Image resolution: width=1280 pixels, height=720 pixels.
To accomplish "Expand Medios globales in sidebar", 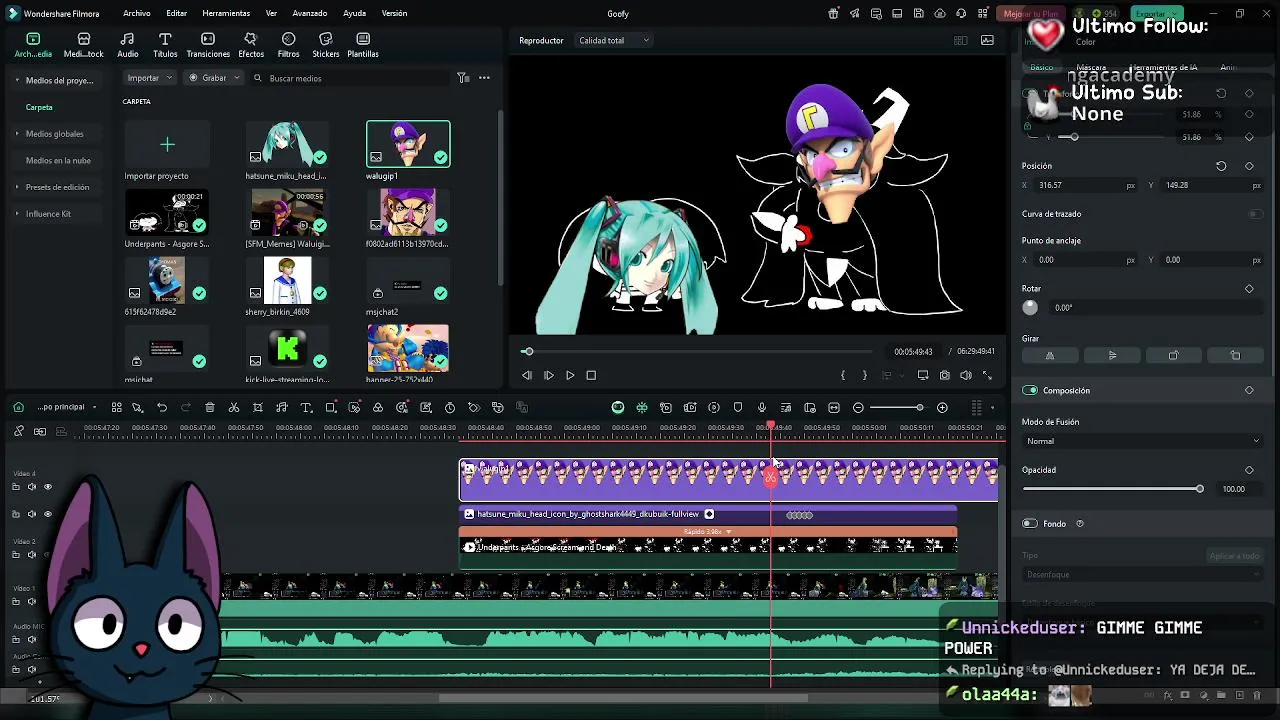I will click(x=17, y=134).
